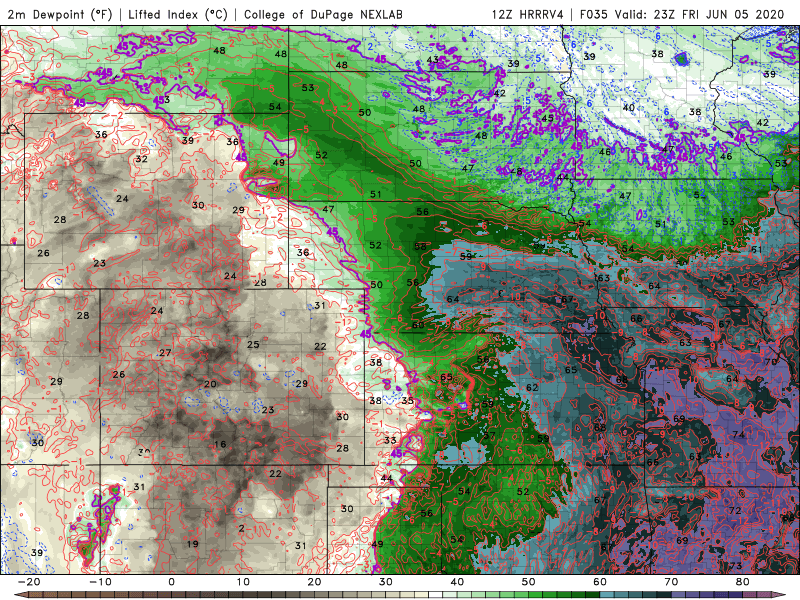Viewport: 800px width, 600px height.
Task: Click the 80 label on the color scale
Action: (743, 582)
